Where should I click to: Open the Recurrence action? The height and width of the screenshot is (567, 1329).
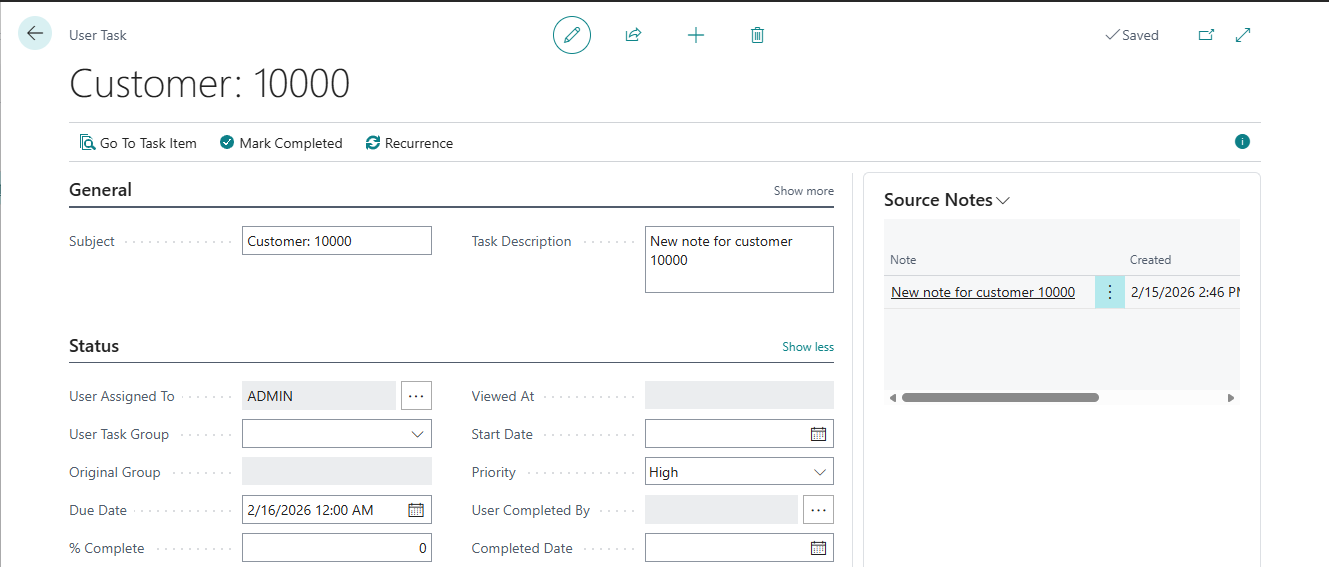tap(409, 143)
